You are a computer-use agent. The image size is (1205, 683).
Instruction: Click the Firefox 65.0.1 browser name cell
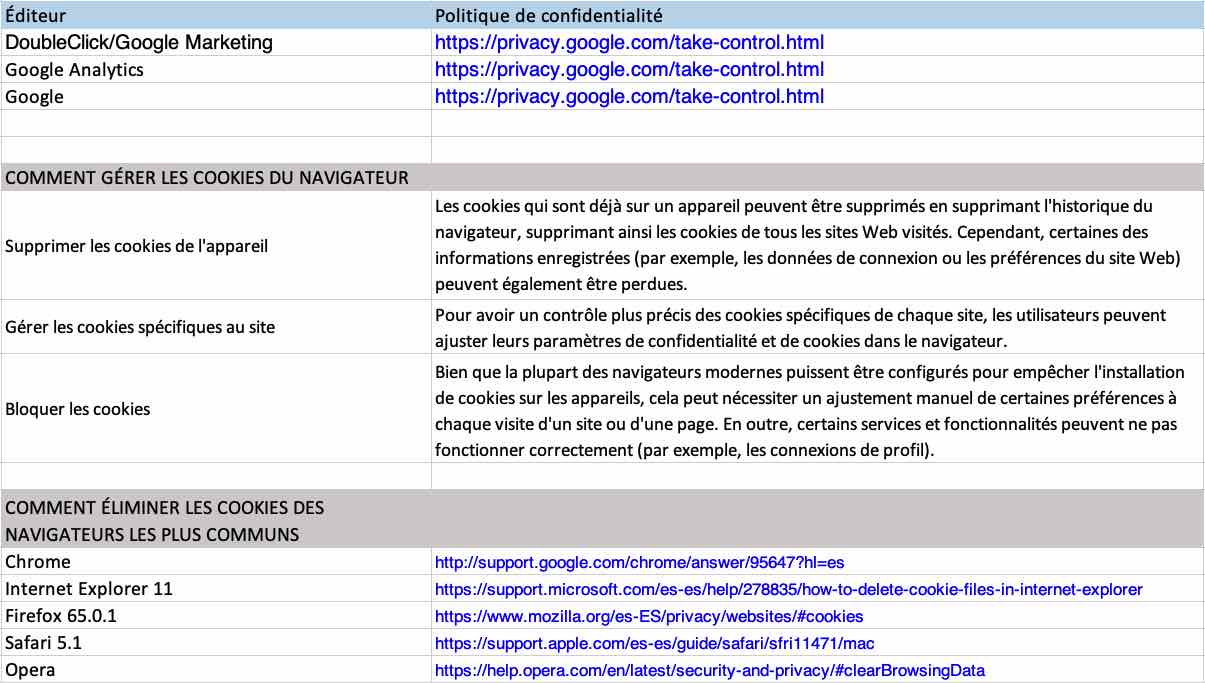(x=68, y=617)
